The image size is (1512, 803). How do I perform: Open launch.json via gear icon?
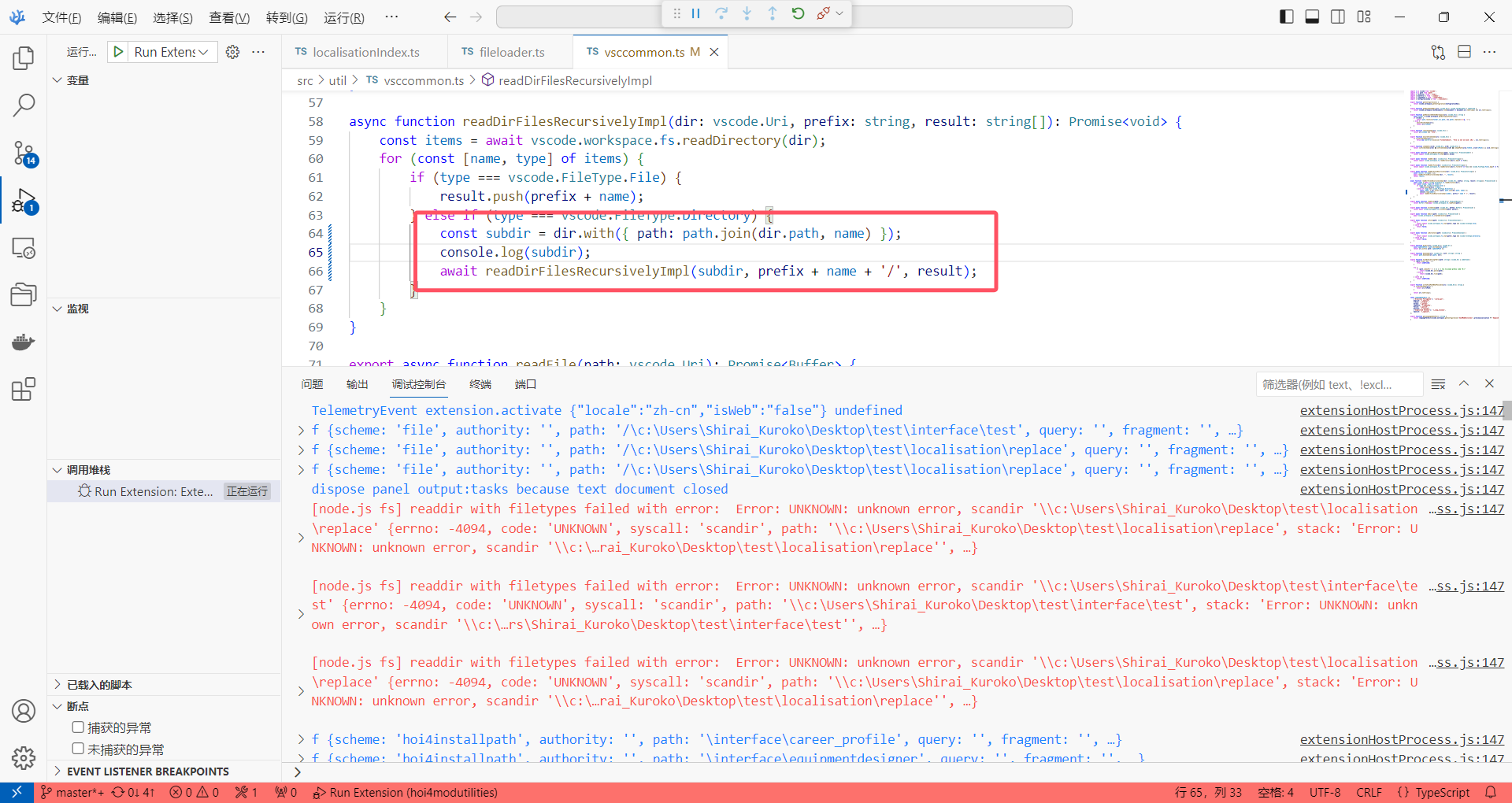(x=232, y=52)
